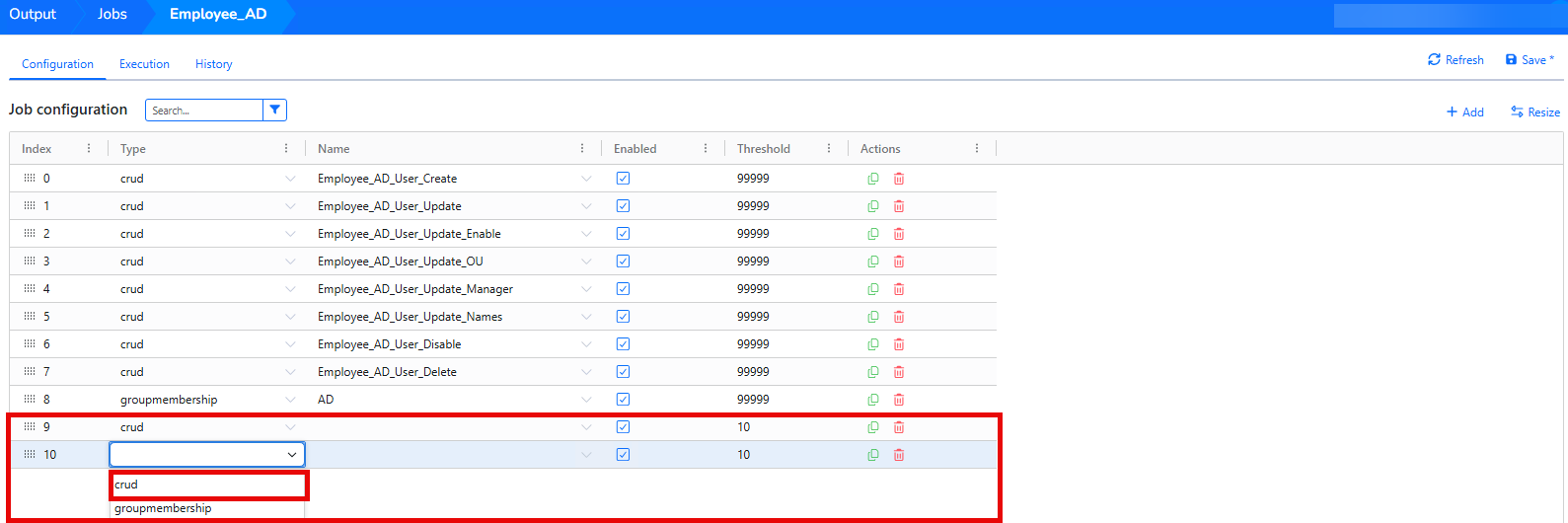Choose crud from the type list
Screen dimensions: 1568x523
207,485
